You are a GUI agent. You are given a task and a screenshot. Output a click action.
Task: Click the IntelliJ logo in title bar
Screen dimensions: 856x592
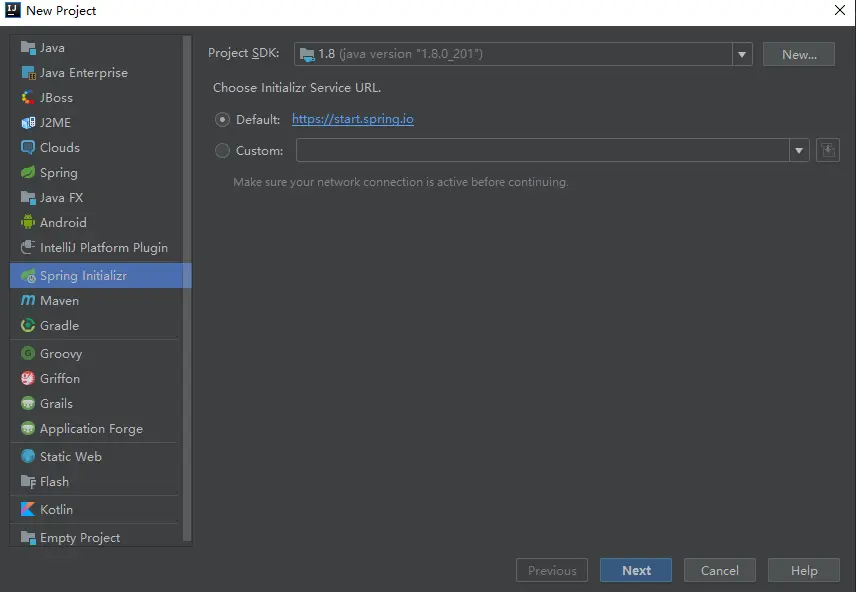point(13,10)
